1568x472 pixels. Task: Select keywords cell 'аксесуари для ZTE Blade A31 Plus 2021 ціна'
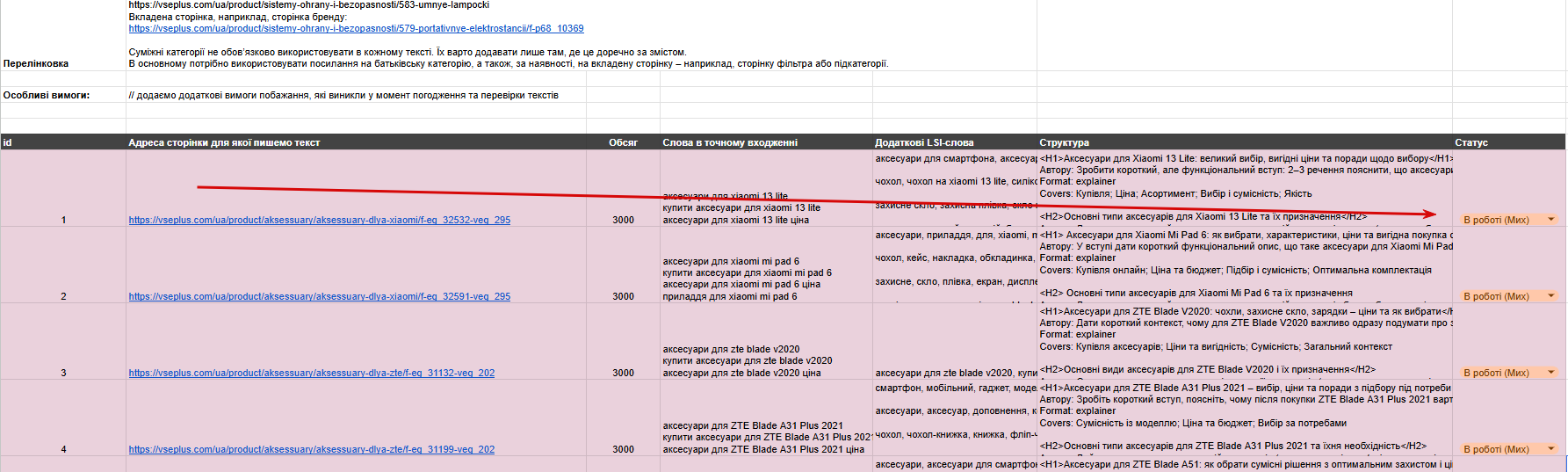[x=766, y=418]
